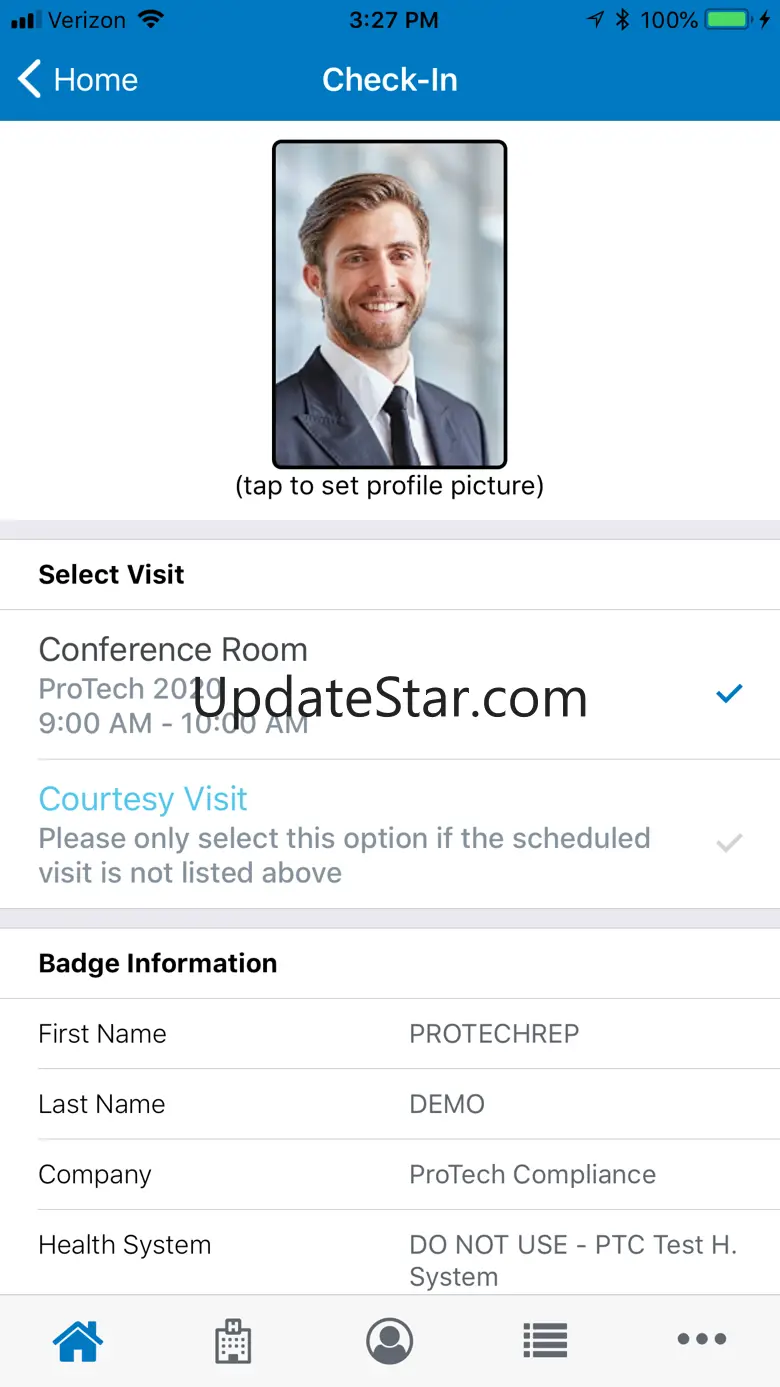The height and width of the screenshot is (1387, 780).
Task: Edit the Last Name field DEMO
Action: [447, 1104]
